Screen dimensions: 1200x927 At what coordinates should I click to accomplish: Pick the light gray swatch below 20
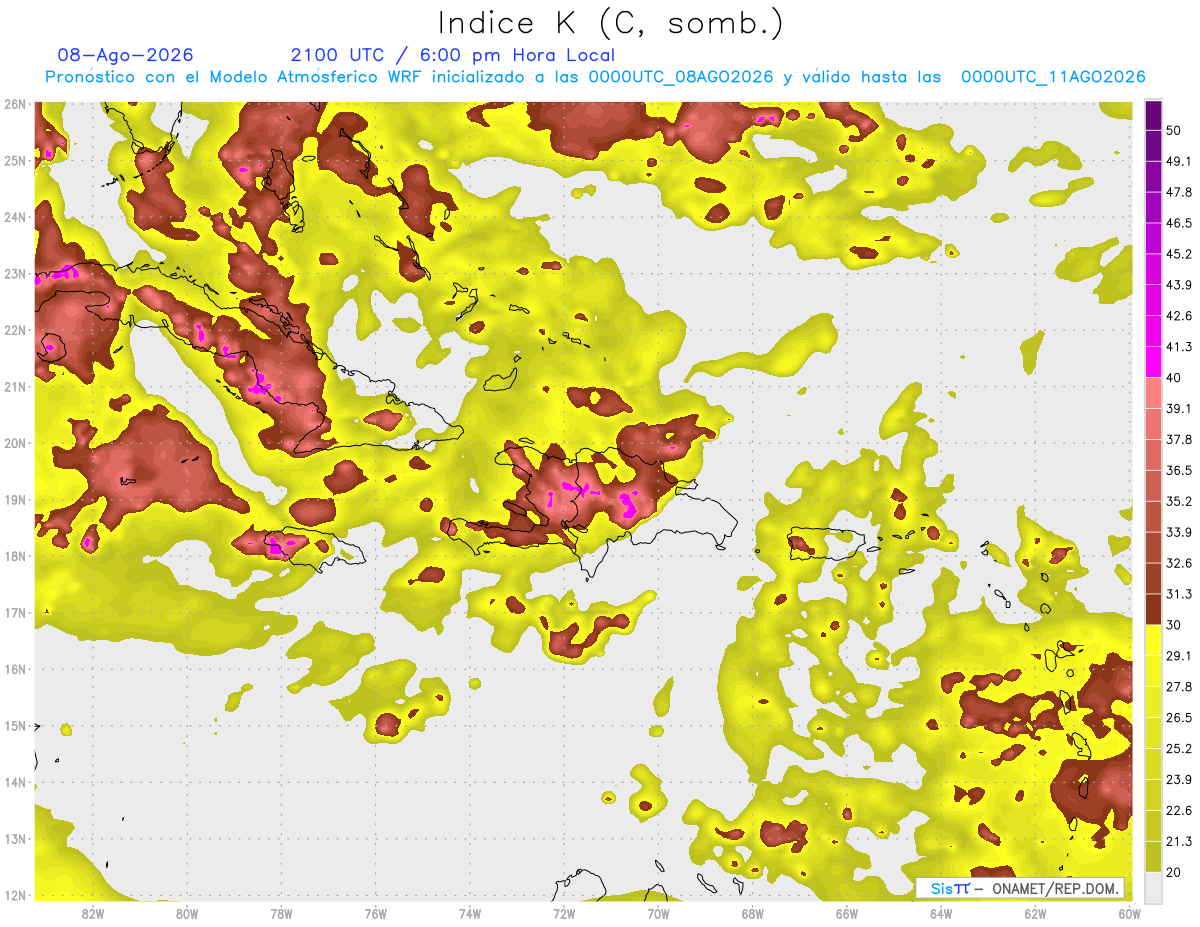pos(1153,886)
